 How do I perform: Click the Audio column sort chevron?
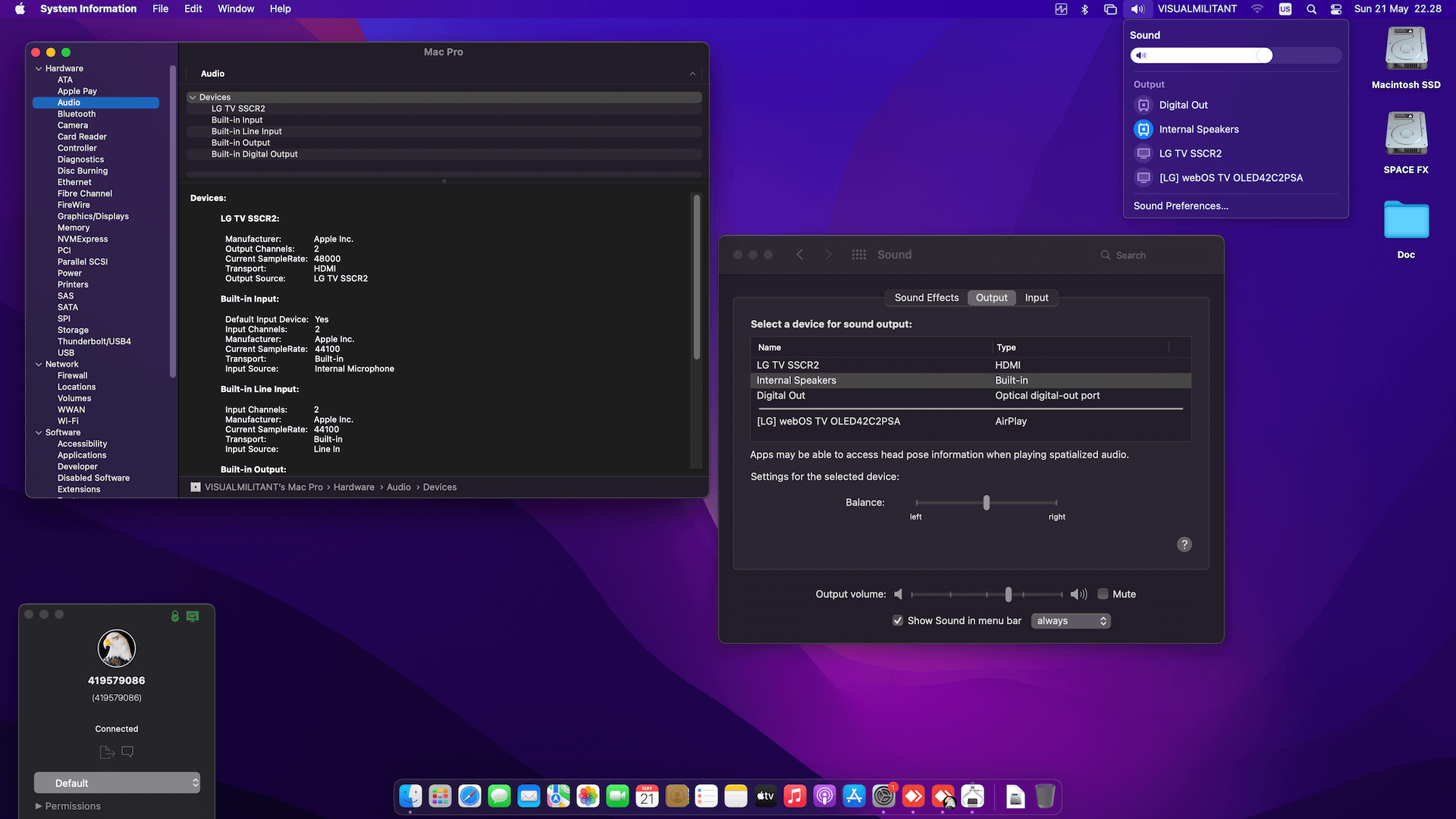pos(692,74)
